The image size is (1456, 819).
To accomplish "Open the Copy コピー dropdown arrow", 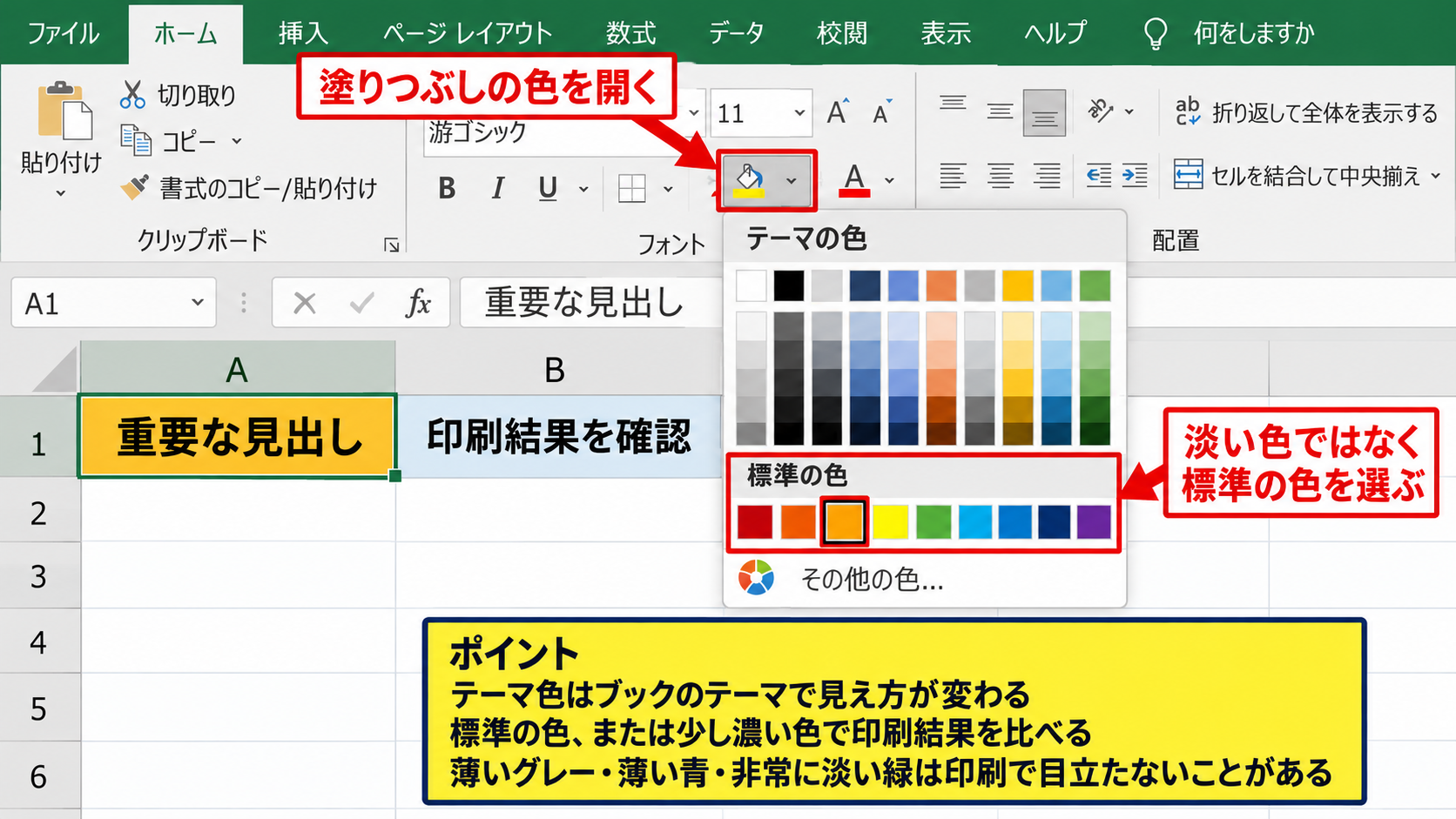I will tap(236, 141).
